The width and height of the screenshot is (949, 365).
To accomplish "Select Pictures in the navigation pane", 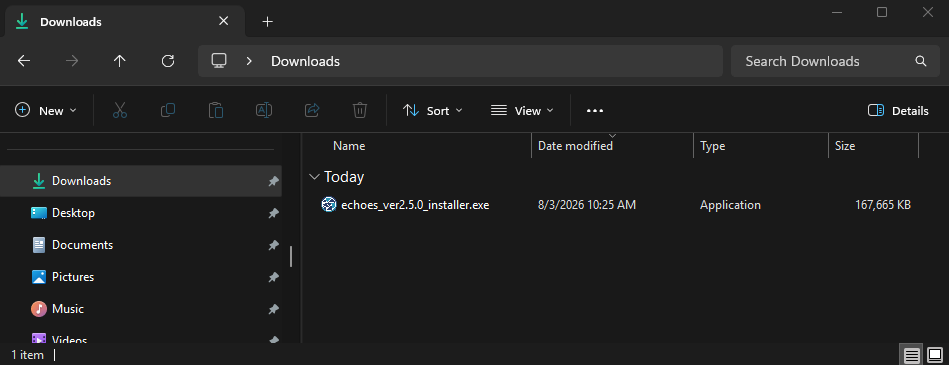I will point(140,277).
